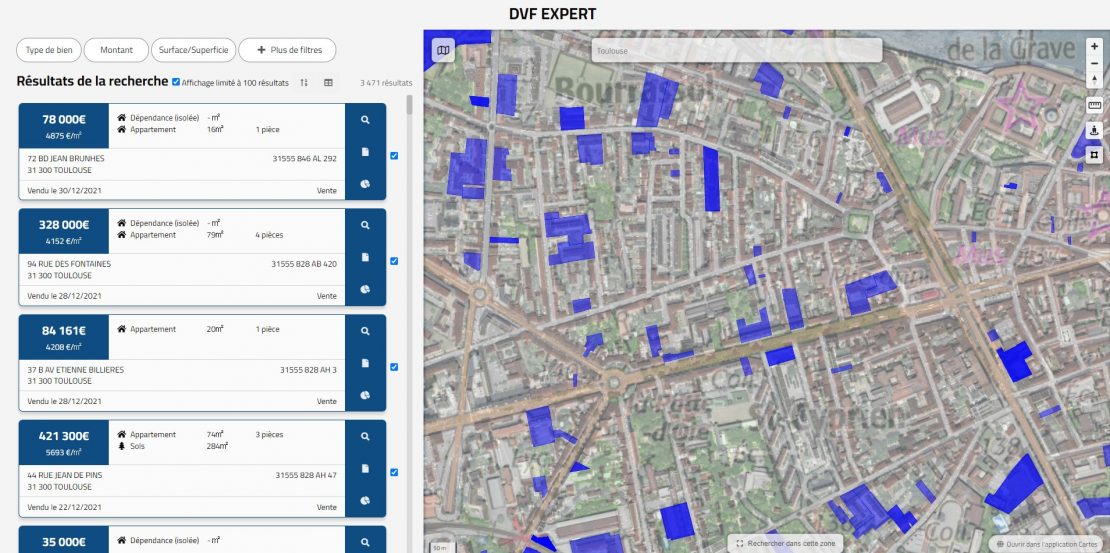This screenshot has height=553, width=1110.
Task: Toggle the limit to 100 results checkbox
Action: point(176,82)
